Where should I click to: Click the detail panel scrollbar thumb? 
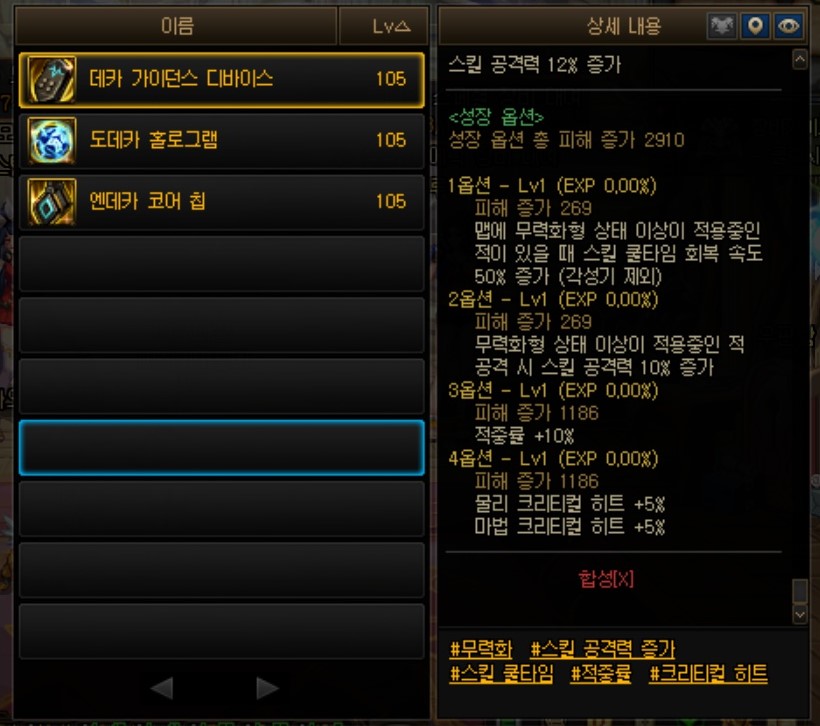800,591
